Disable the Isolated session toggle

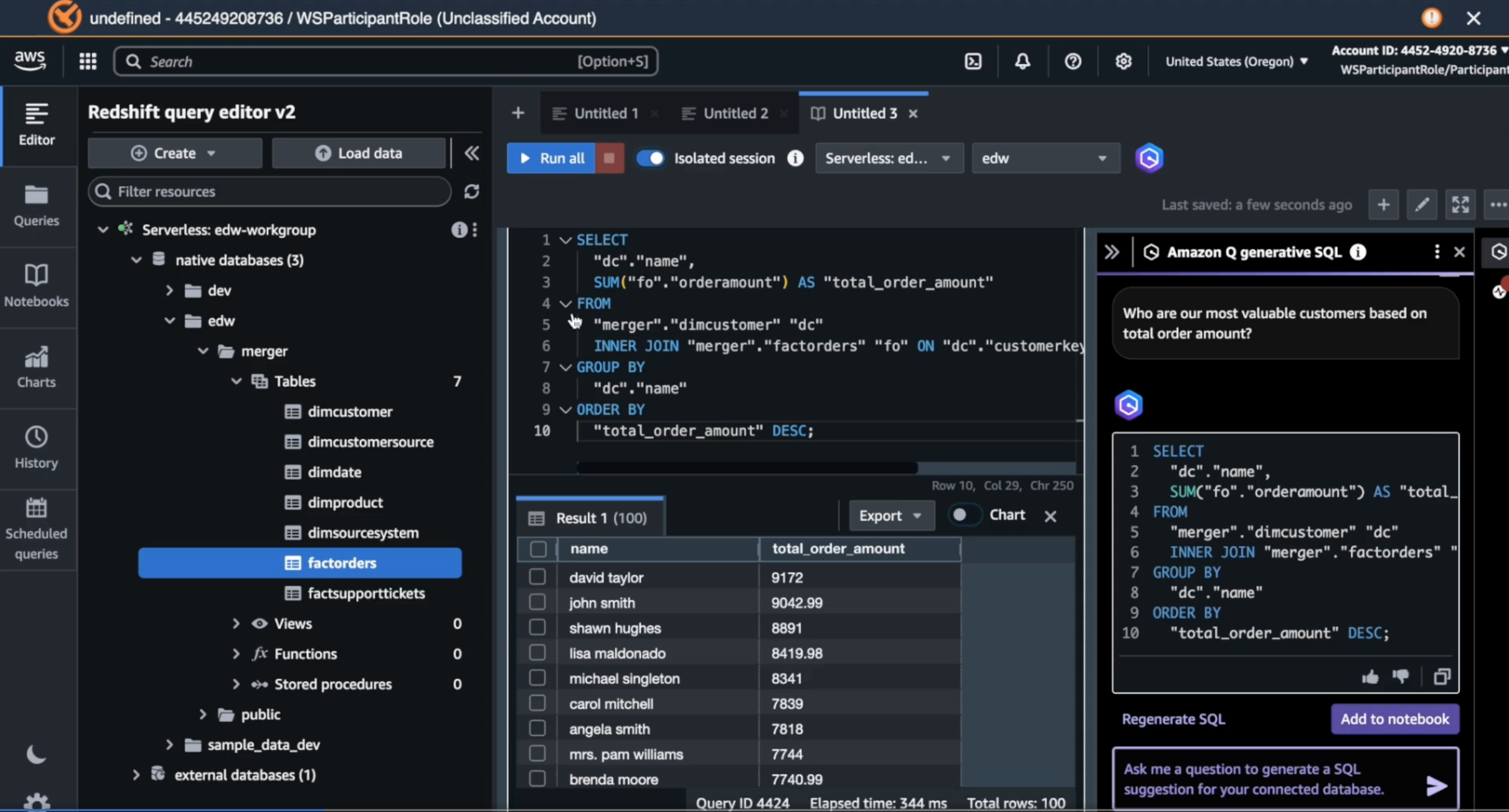pyautogui.click(x=650, y=158)
